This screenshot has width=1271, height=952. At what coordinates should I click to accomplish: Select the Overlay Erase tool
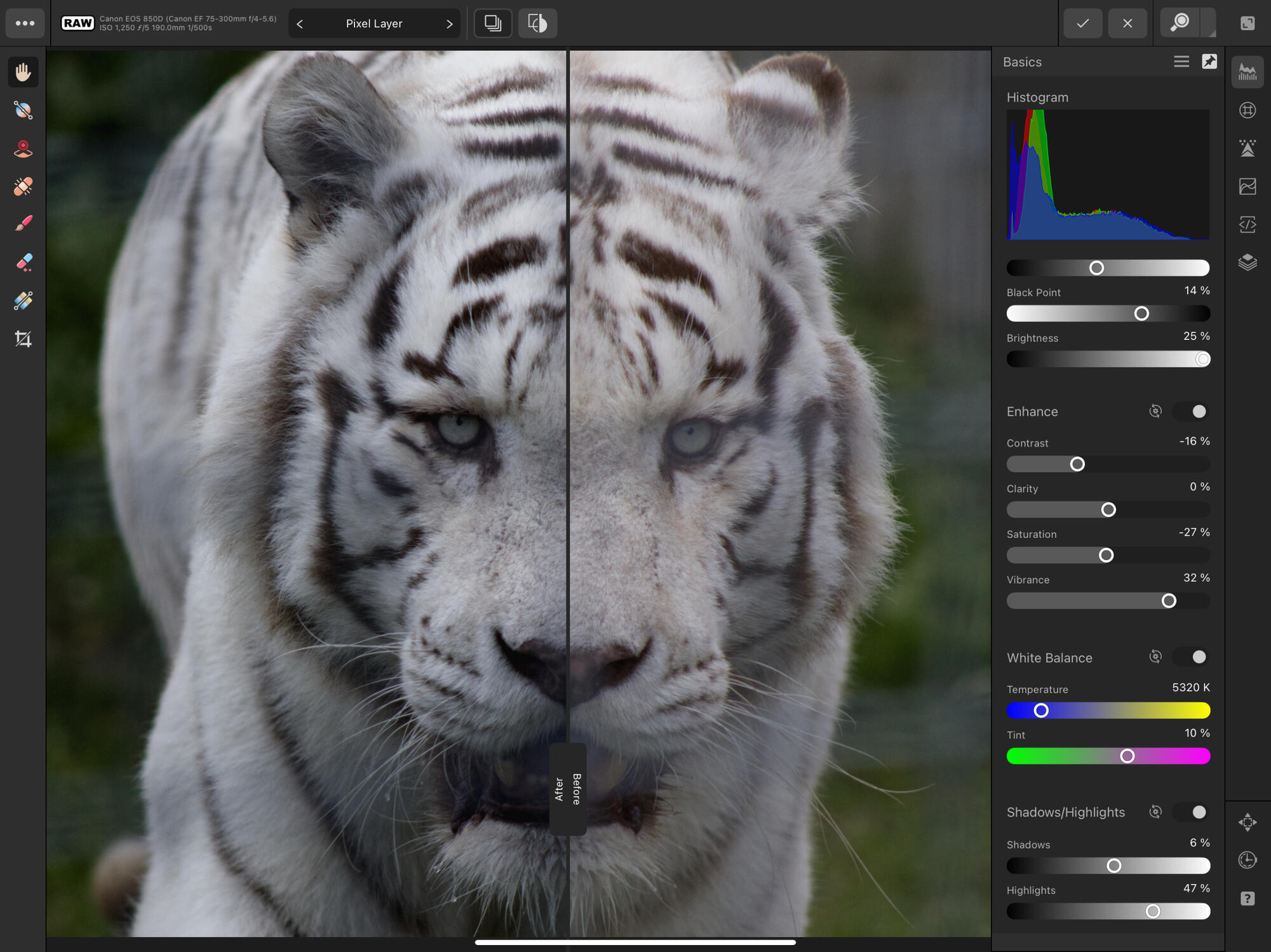[24, 262]
